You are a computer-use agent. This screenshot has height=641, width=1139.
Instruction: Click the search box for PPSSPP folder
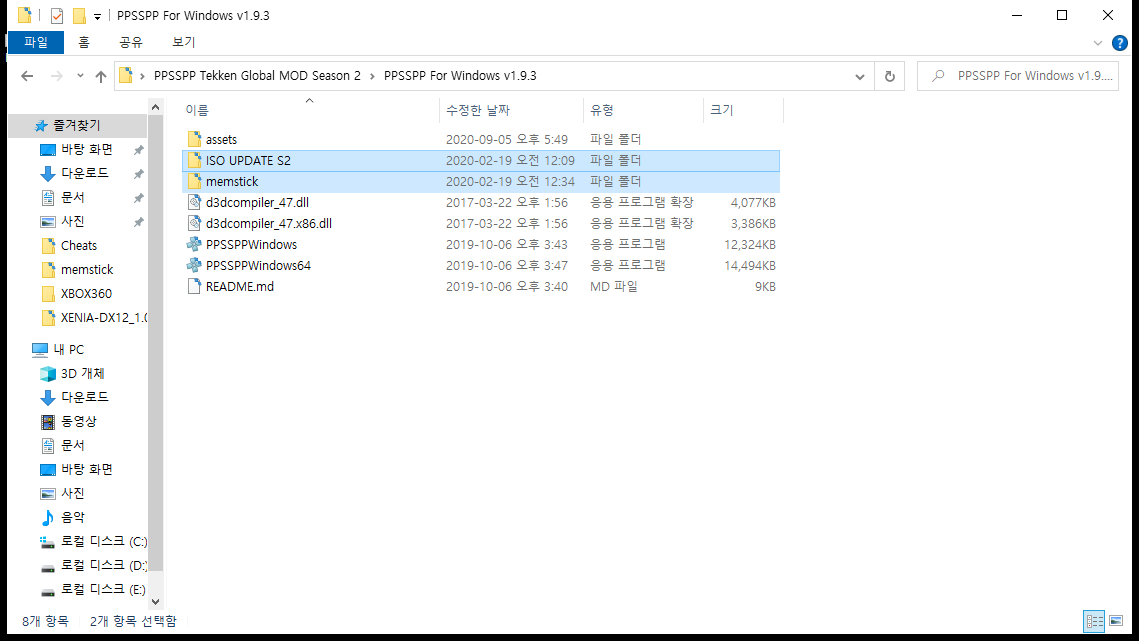(x=1018, y=76)
